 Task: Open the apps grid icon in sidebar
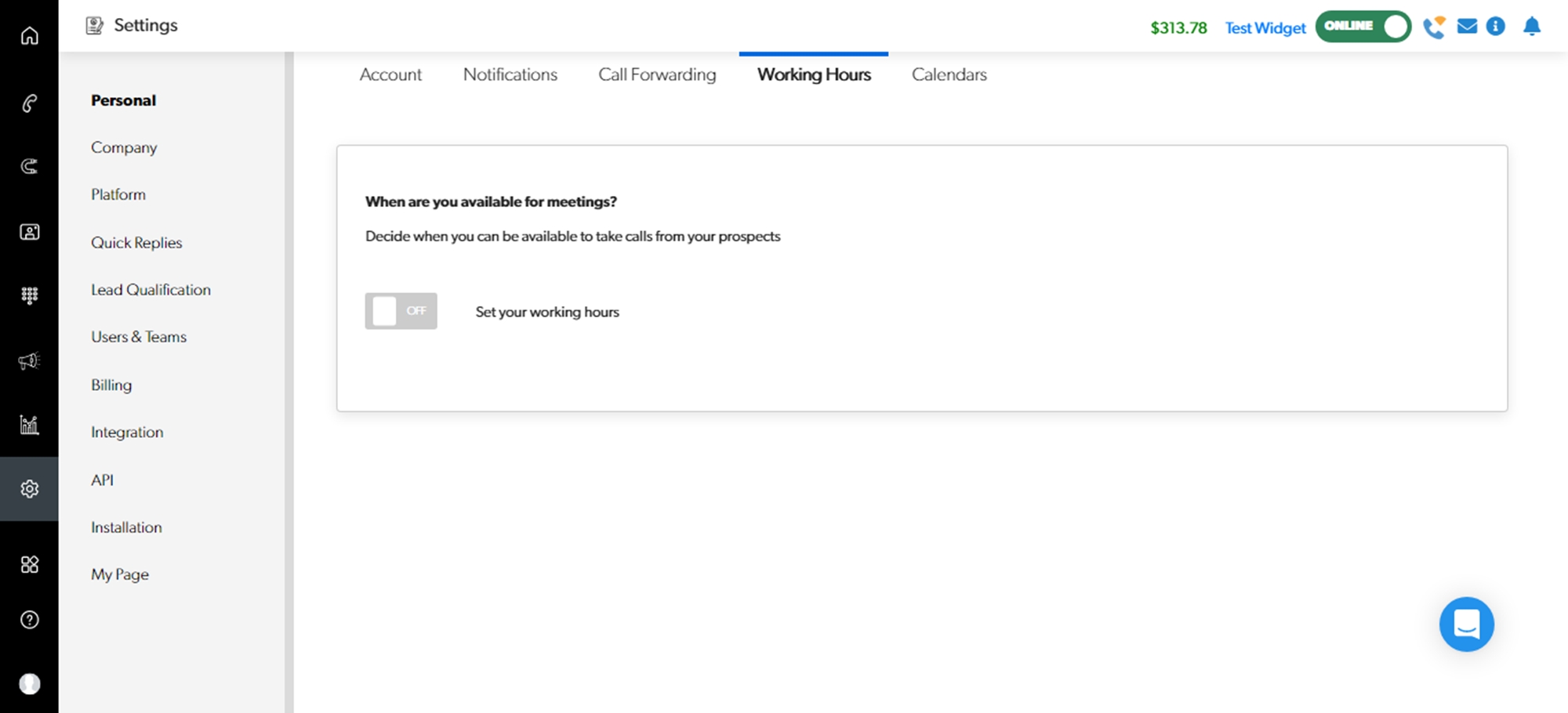pos(29,564)
